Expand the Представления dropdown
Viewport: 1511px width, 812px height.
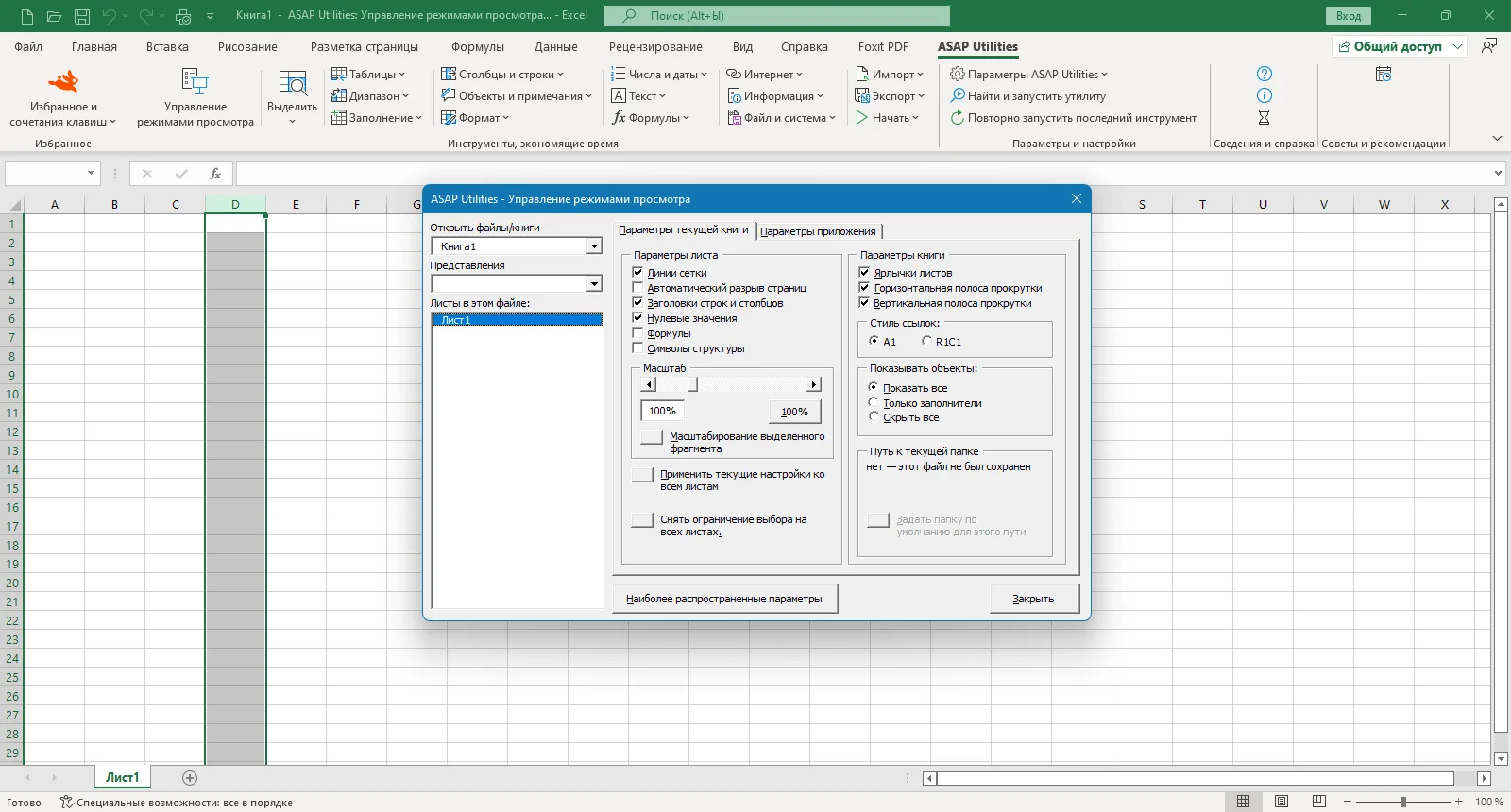point(594,284)
